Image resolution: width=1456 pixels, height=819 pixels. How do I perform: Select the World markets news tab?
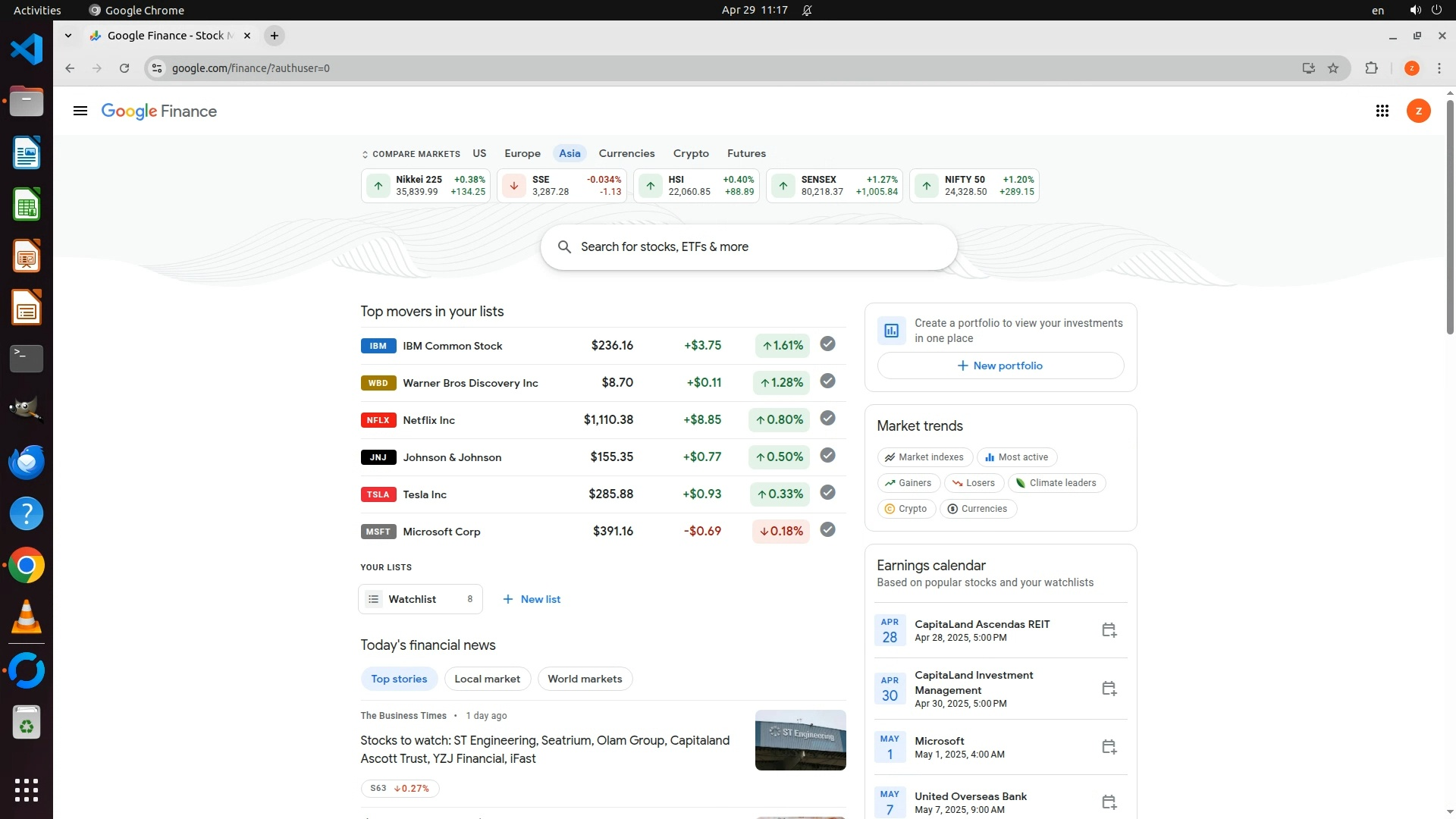[x=585, y=679]
